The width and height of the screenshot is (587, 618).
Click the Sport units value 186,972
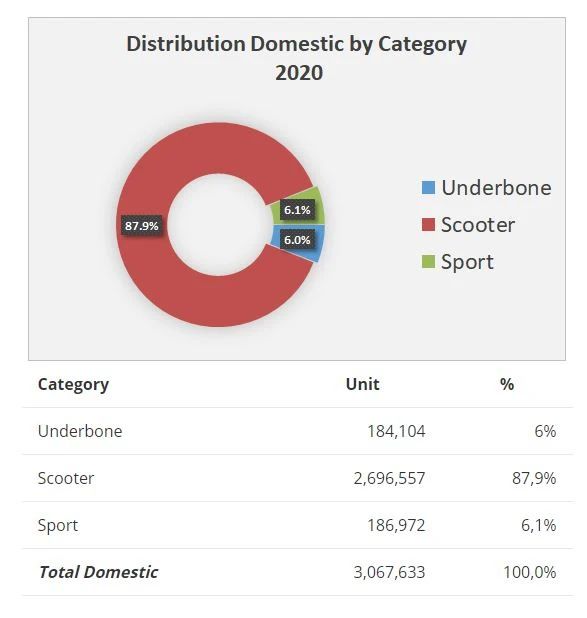(396, 525)
